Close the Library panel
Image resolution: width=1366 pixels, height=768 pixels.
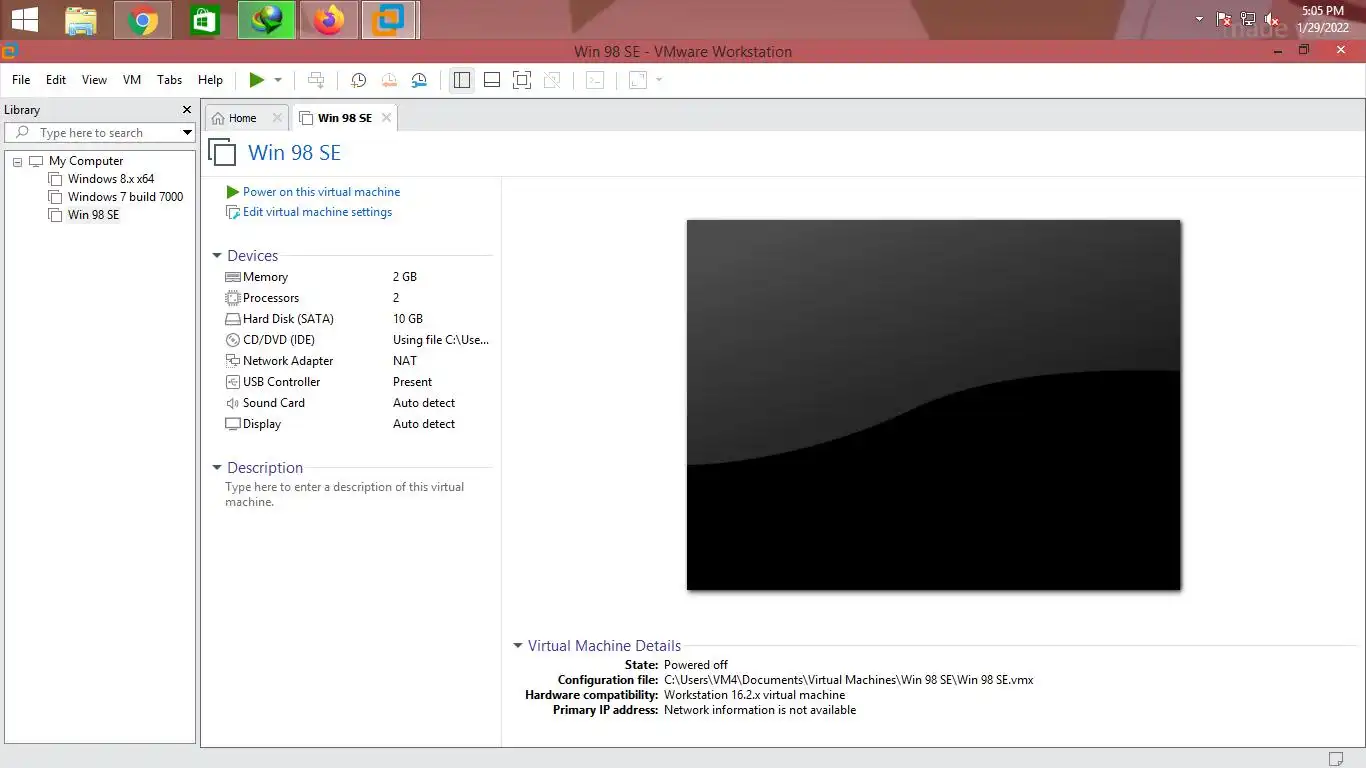[x=186, y=110]
